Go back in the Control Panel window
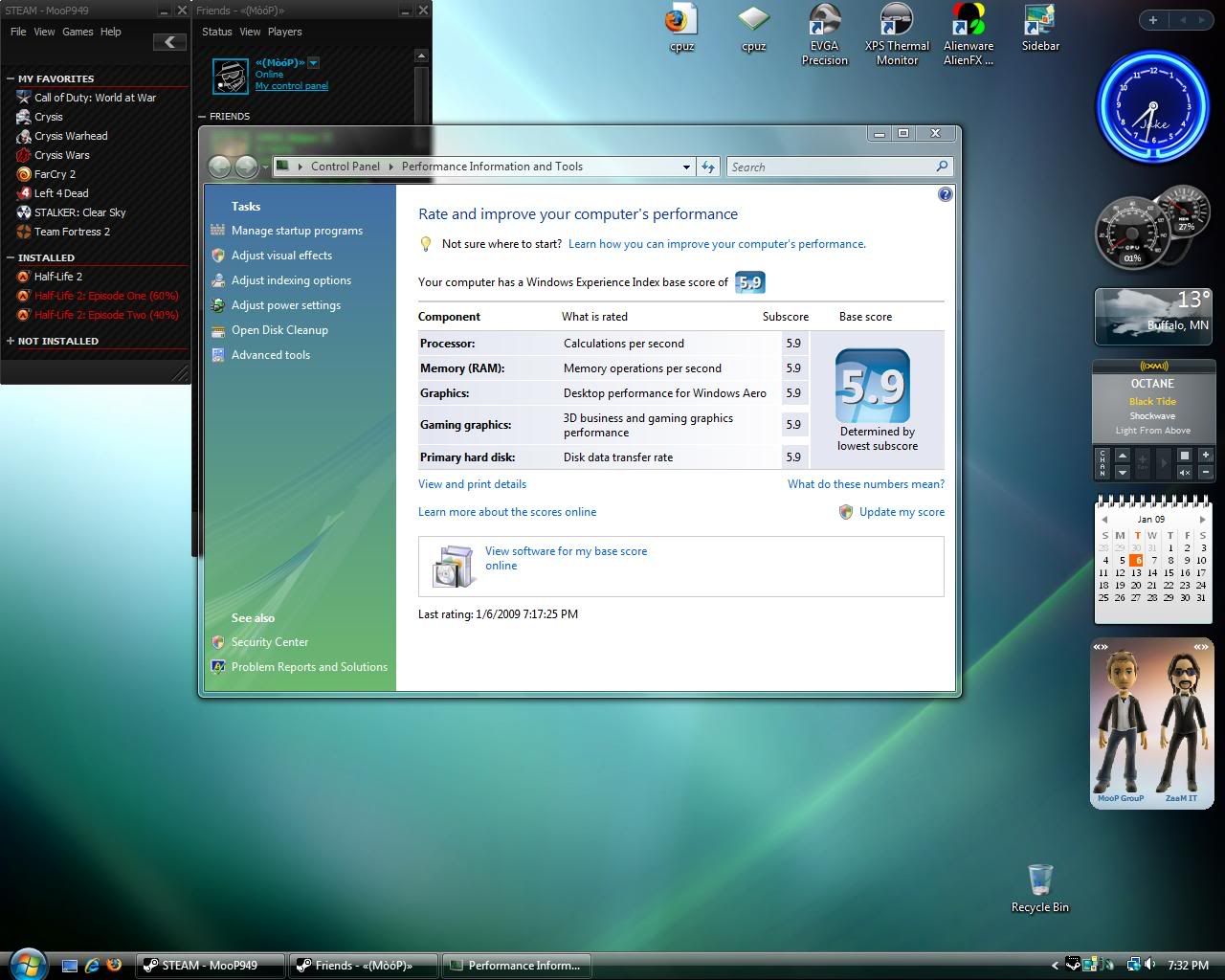1225x980 pixels. pos(220,167)
